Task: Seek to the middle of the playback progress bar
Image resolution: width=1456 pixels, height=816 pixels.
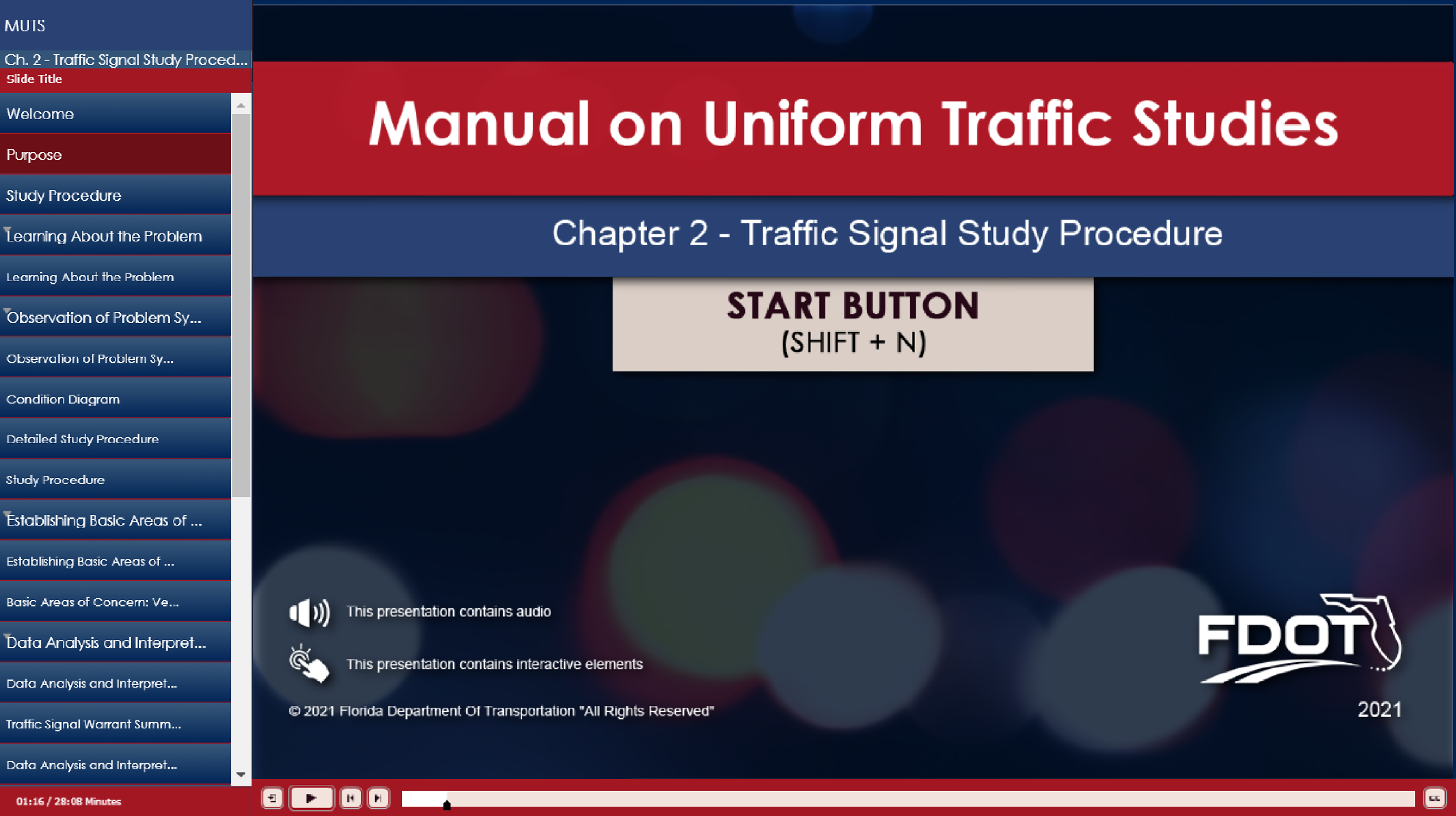Action: click(x=908, y=799)
